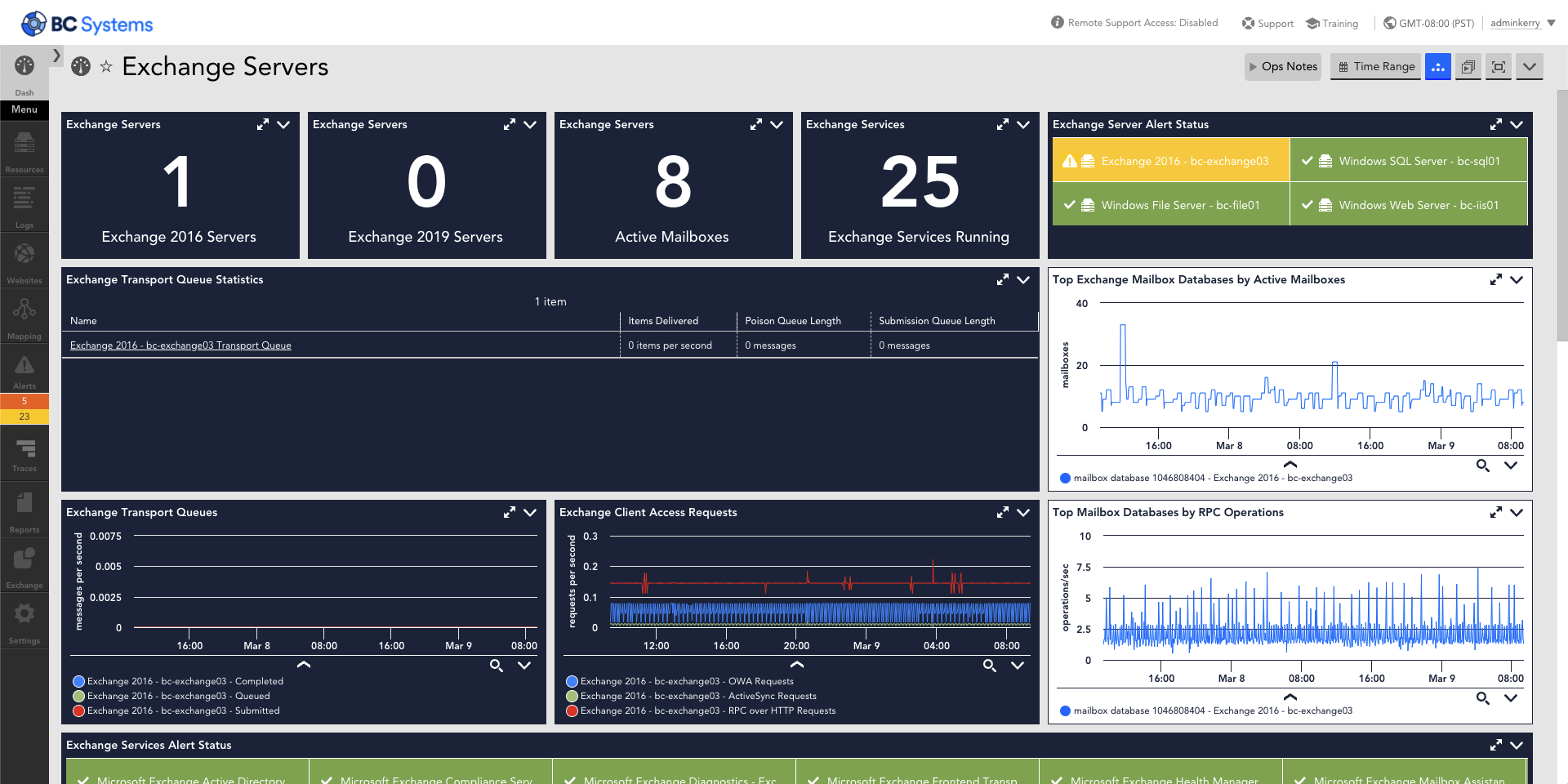Sort by the Poison Queue Length column header

804,321
